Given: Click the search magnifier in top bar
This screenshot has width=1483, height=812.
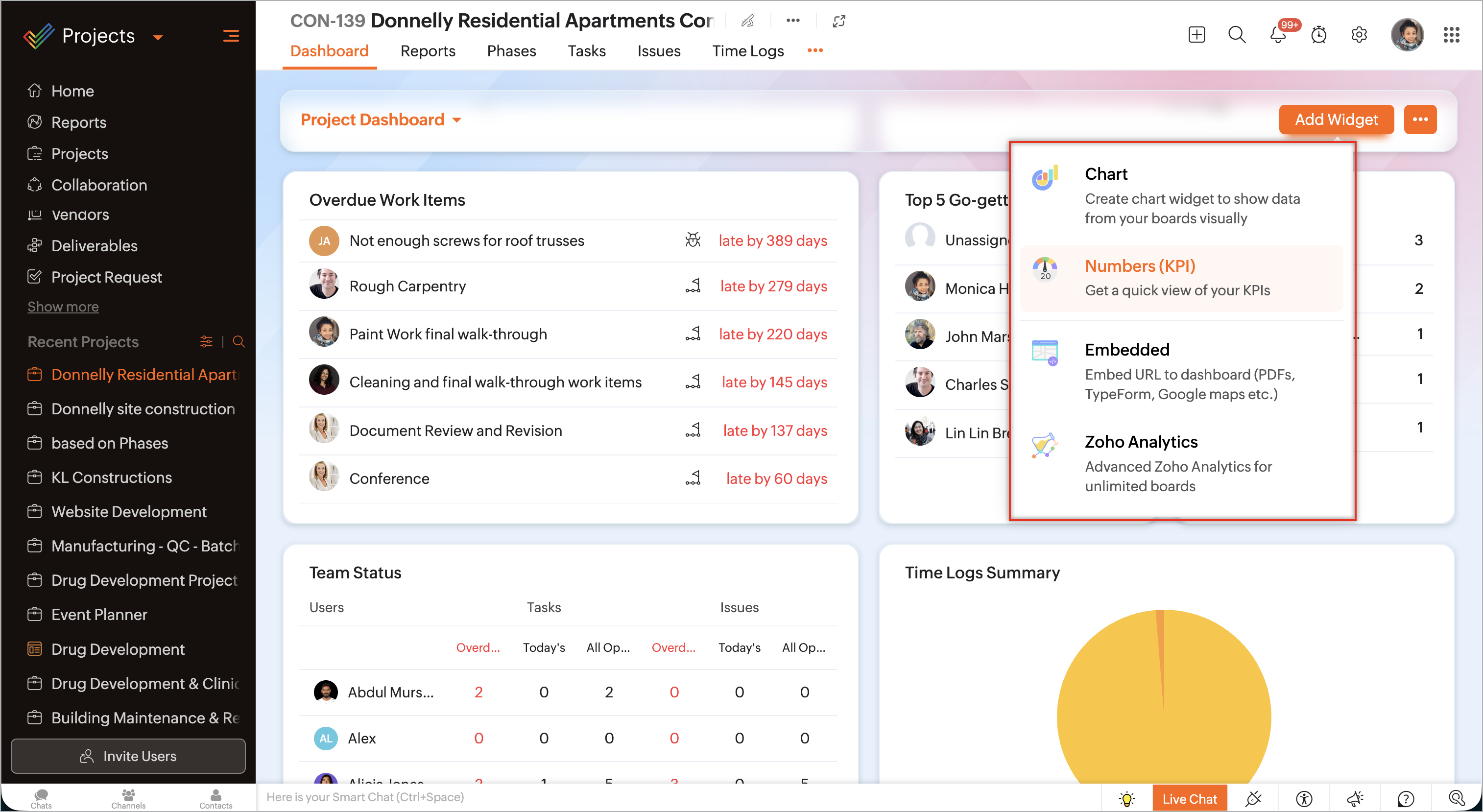Looking at the screenshot, I should point(1237,35).
